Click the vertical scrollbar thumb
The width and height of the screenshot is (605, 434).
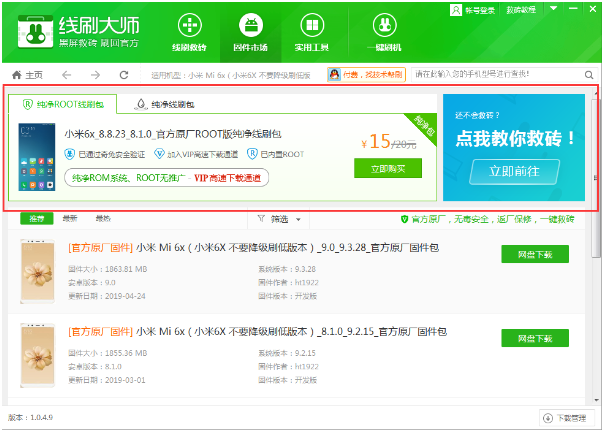(x=596, y=179)
